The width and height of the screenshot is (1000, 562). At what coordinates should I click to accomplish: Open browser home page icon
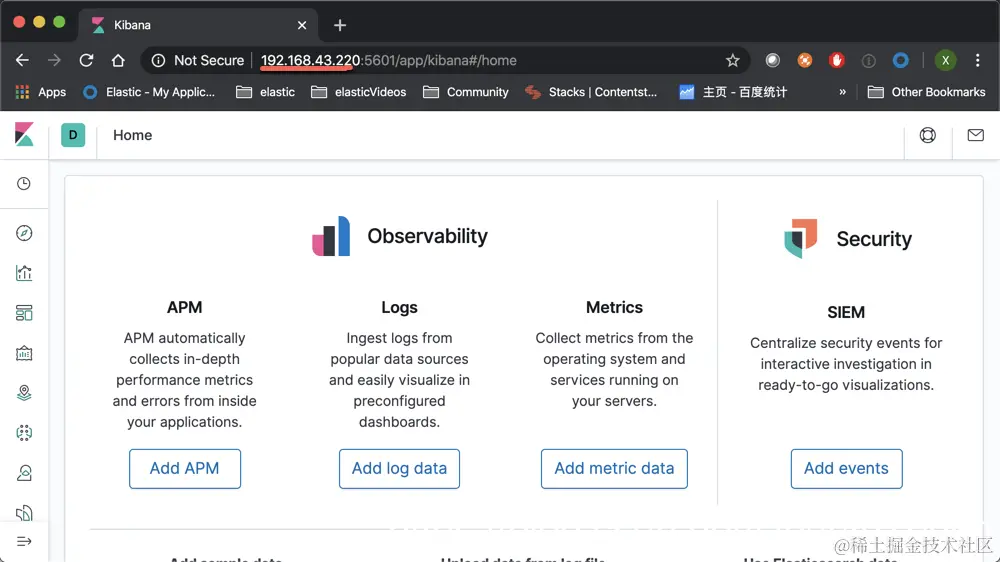118,61
